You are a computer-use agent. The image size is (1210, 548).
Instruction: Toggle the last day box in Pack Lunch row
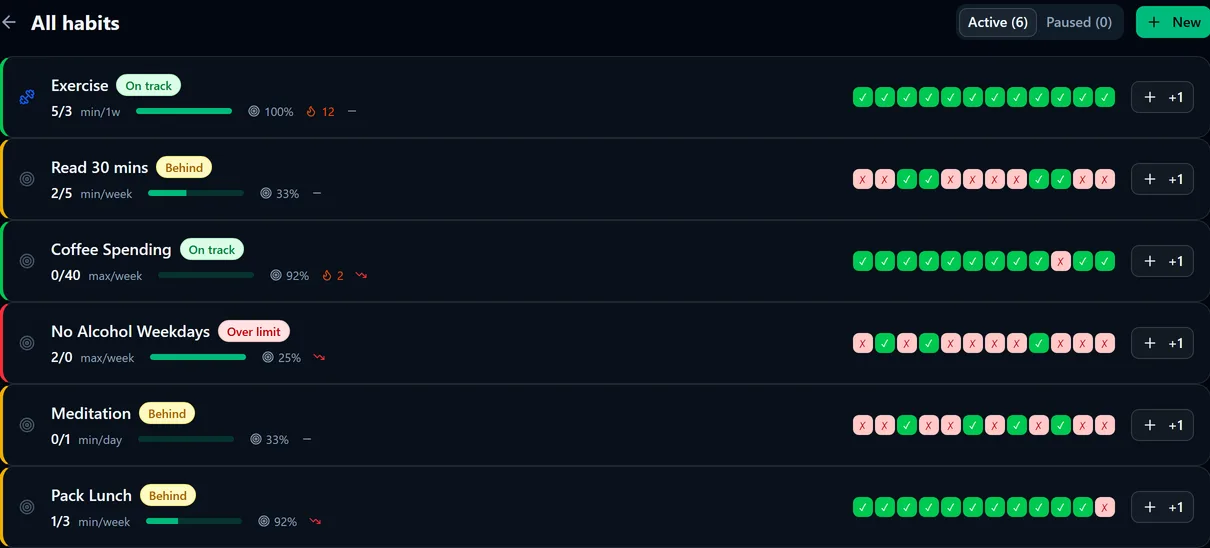pyautogui.click(x=1105, y=507)
